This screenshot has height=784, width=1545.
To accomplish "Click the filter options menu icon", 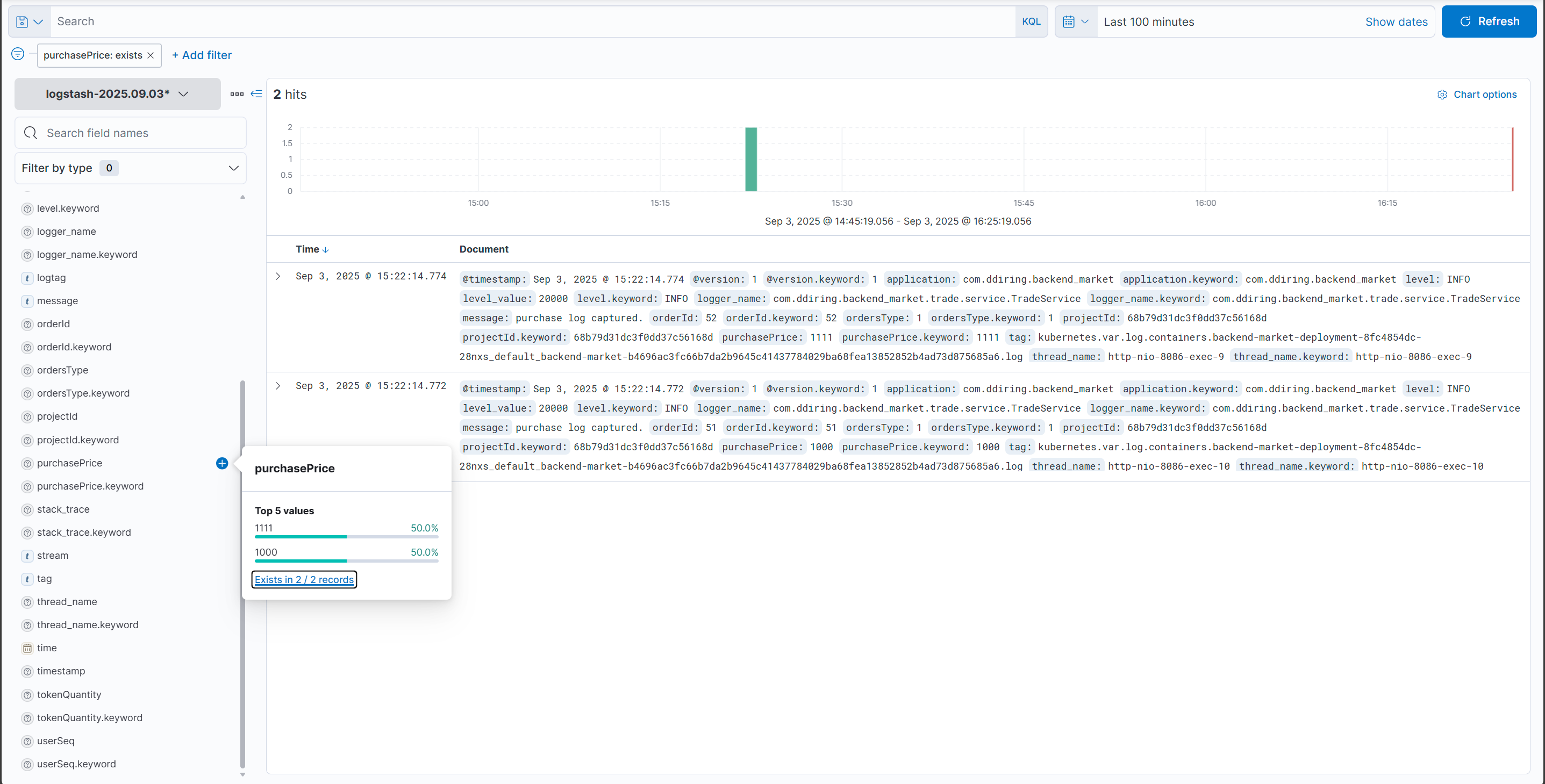I will [x=18, y=54].
